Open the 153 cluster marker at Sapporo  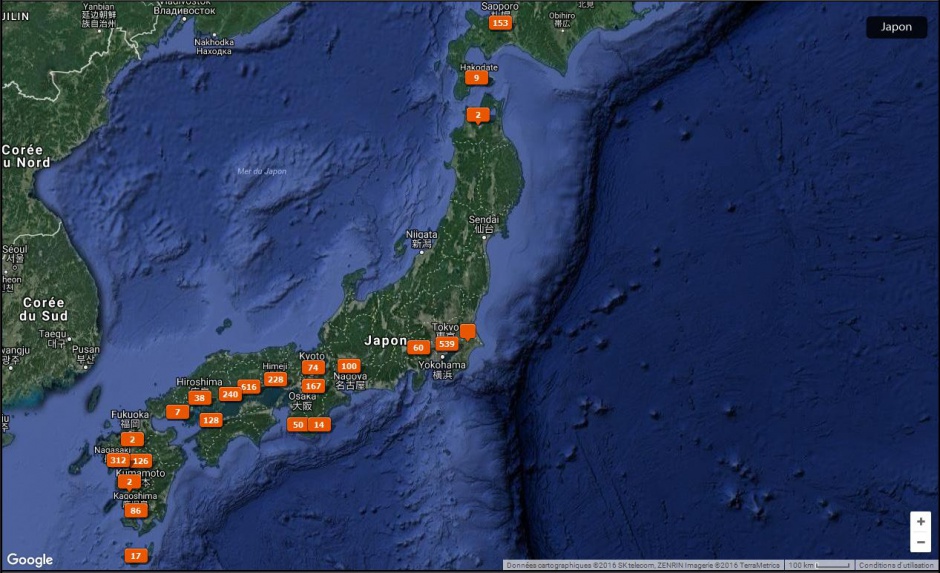click(500, 23)
